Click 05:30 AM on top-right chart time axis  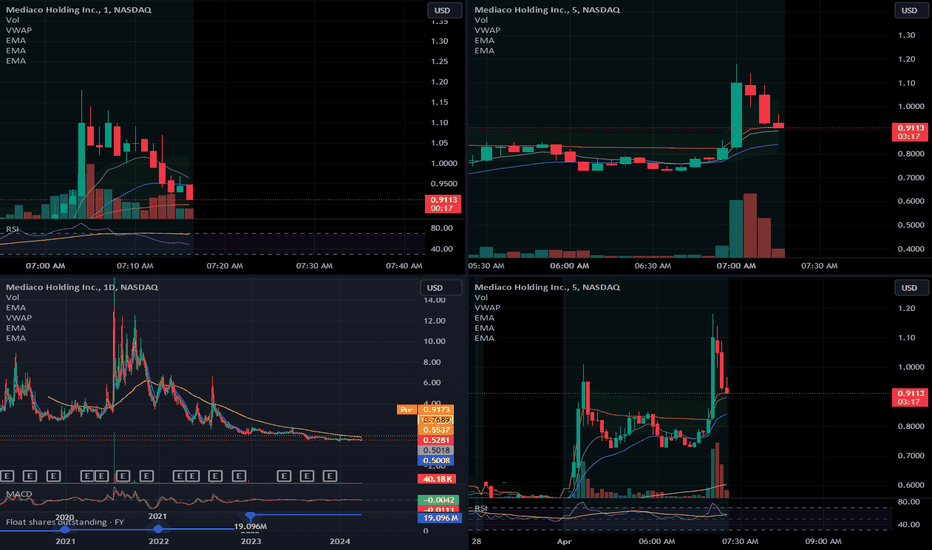tap(486, 266)
